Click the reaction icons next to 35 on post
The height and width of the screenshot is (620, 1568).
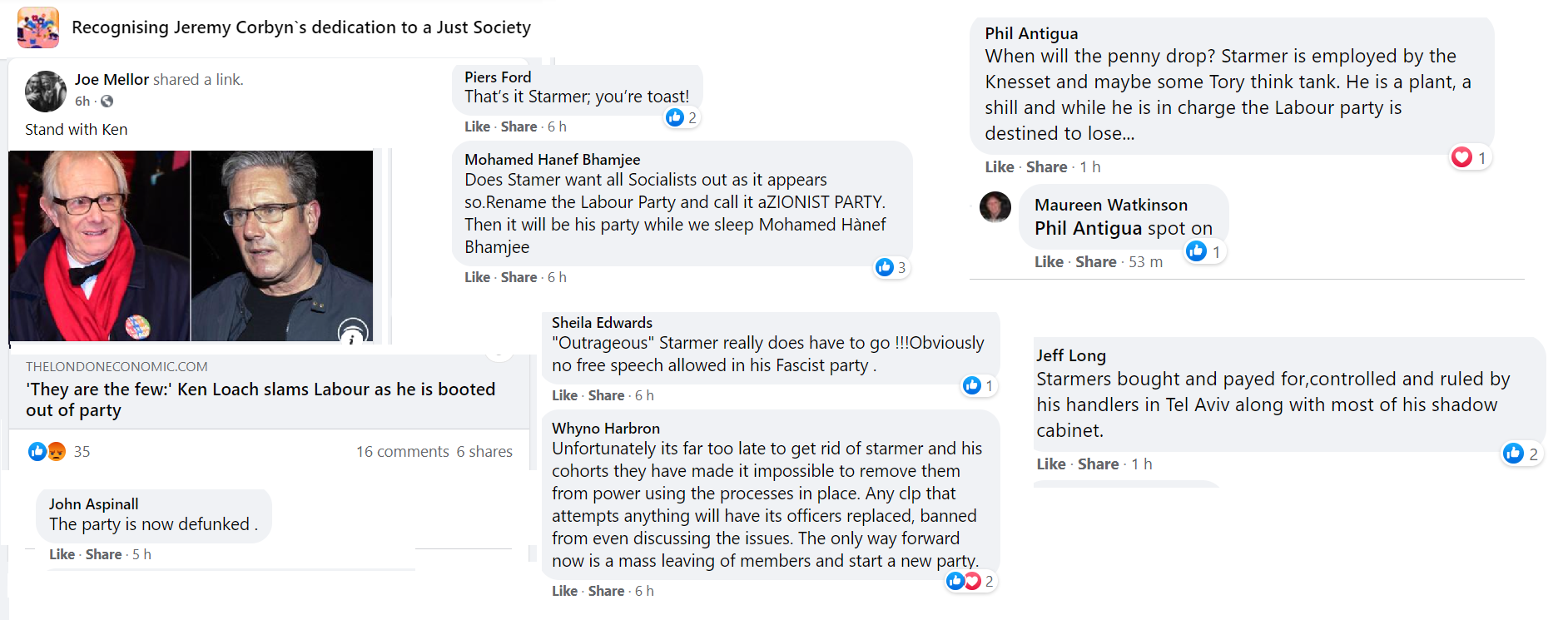tap(47, 451)
